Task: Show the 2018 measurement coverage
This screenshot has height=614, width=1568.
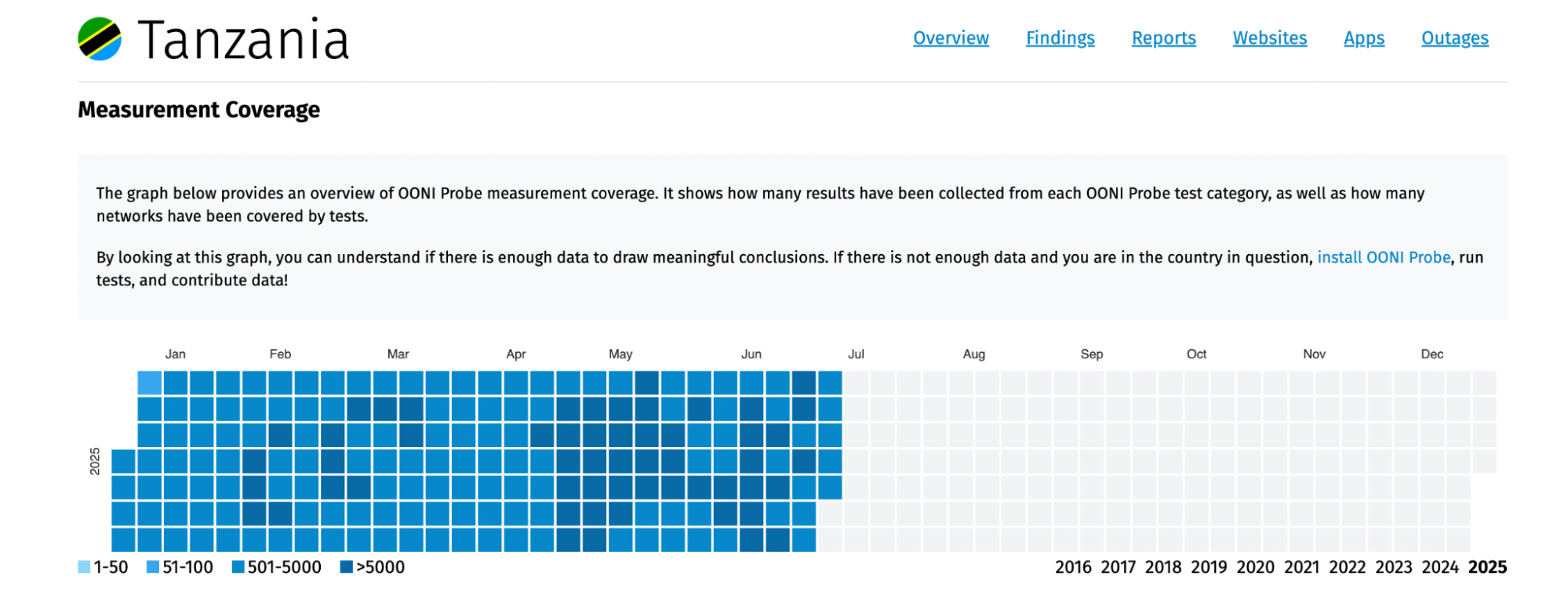Action: point(1162,567)
